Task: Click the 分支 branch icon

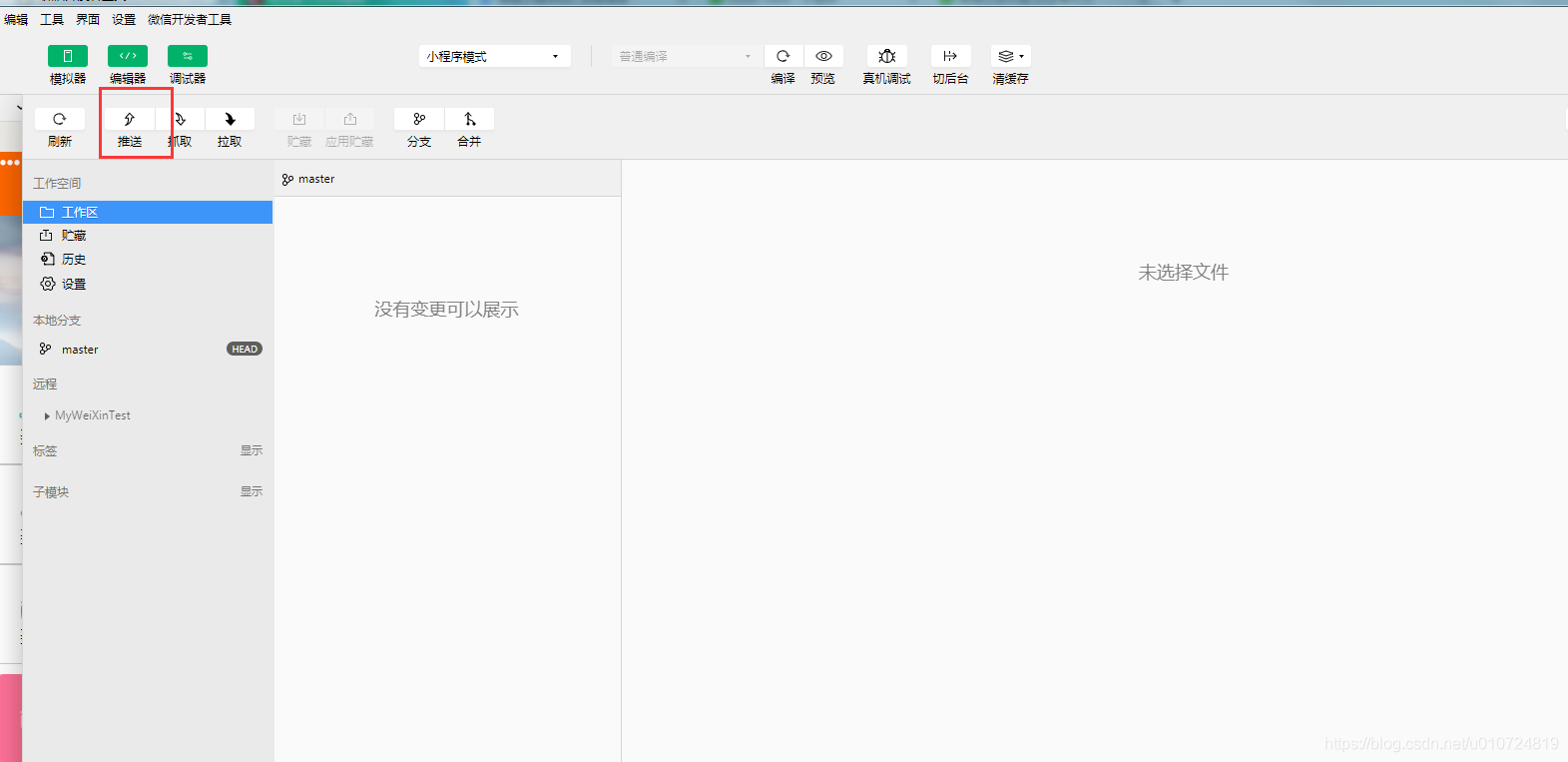Action: (419, 119)
